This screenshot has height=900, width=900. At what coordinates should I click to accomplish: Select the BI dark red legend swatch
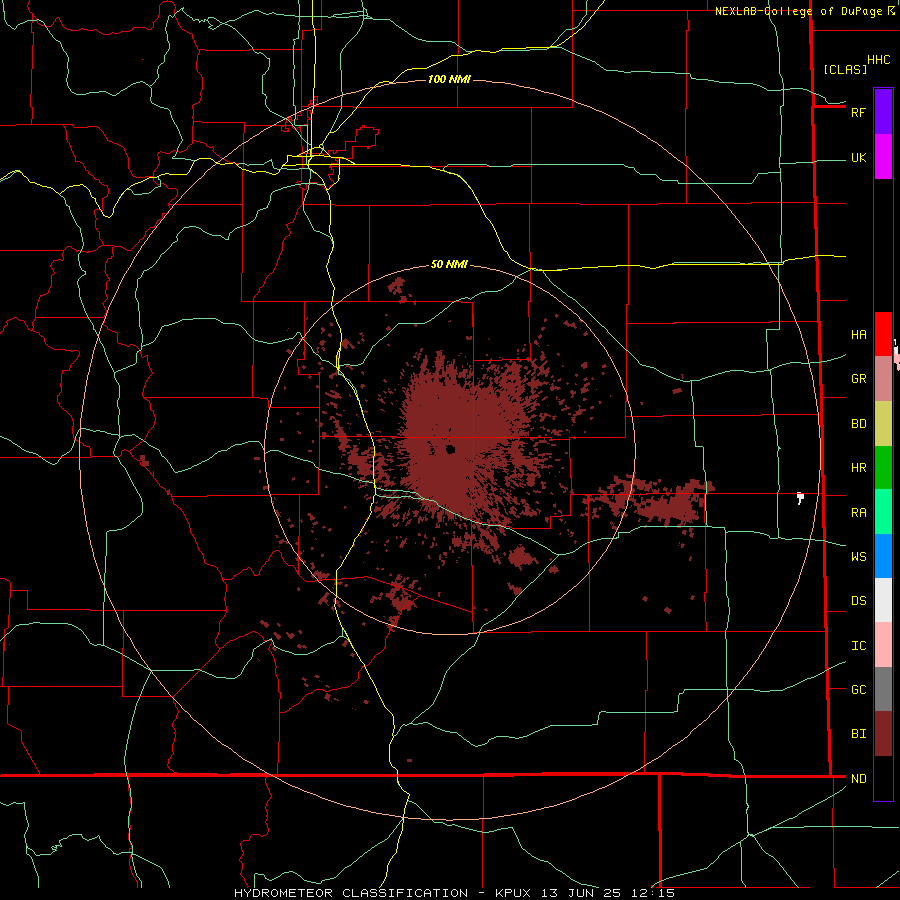(883, 734)
